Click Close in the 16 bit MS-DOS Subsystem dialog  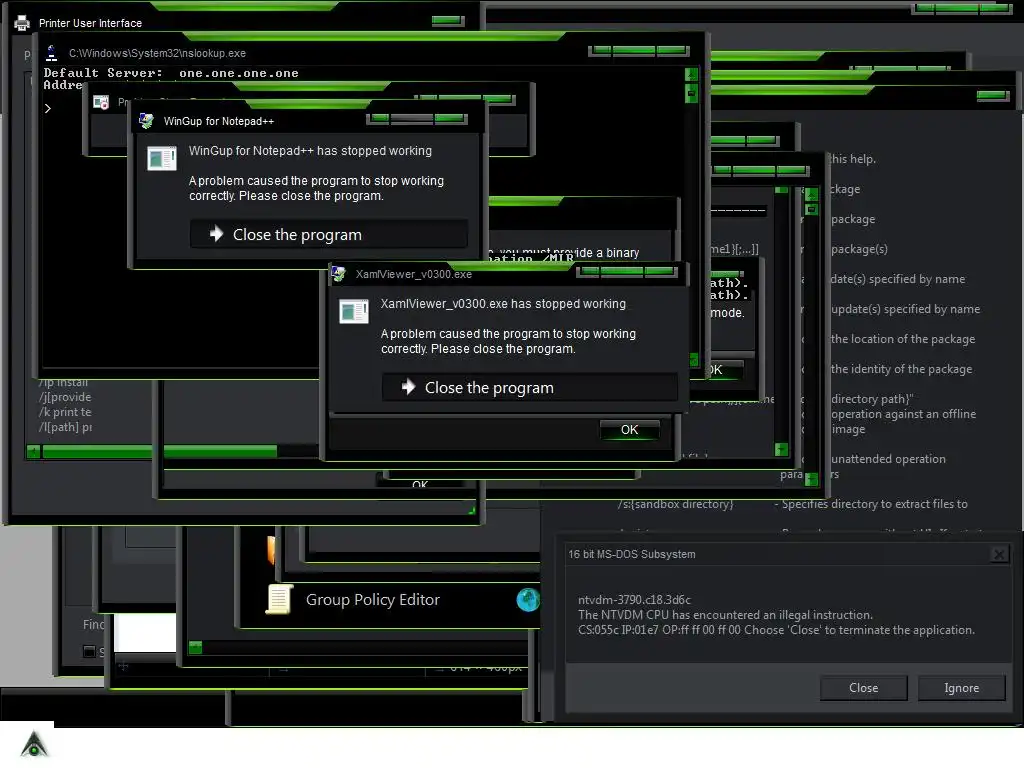coord(863,688)
